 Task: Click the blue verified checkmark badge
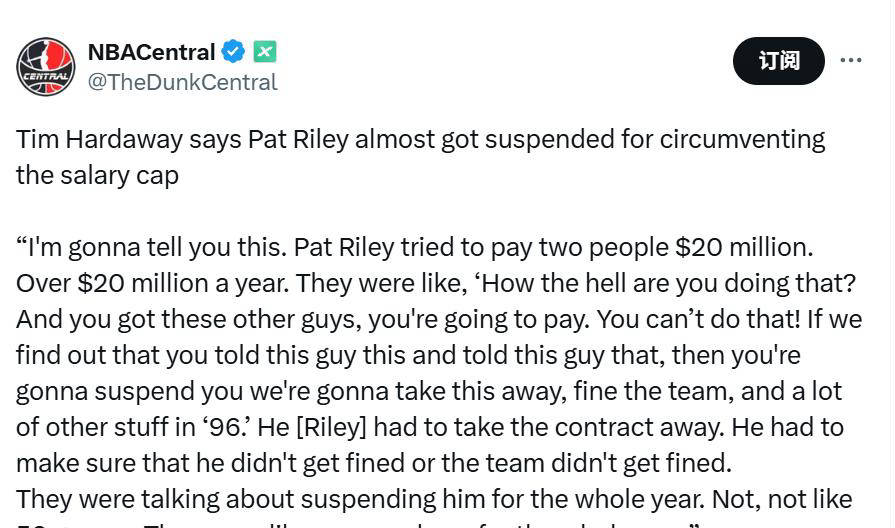coord(234,52)
